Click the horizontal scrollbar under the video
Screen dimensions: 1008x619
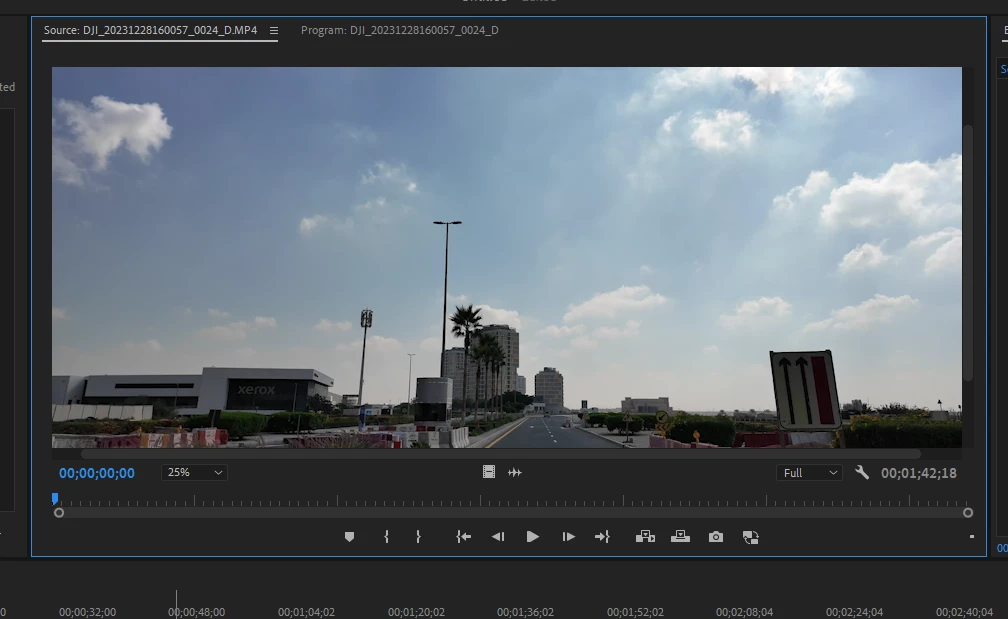(501, 454)
